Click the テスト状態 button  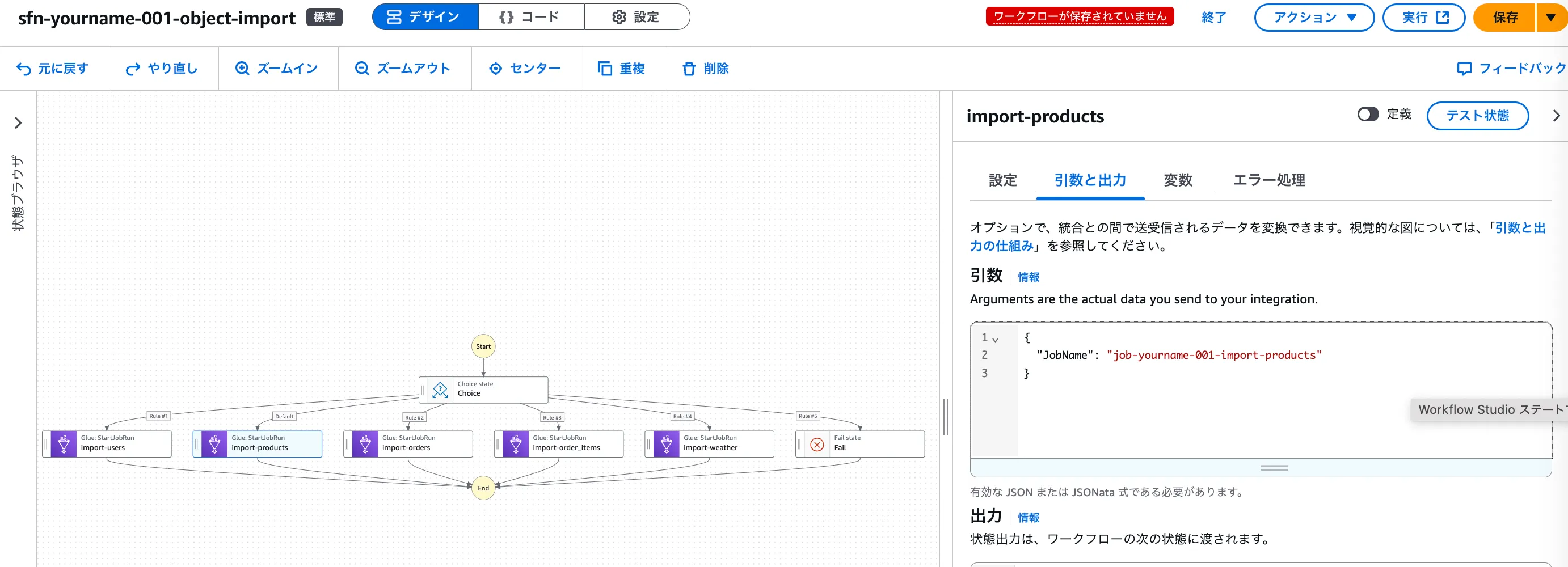(1477, 116)
